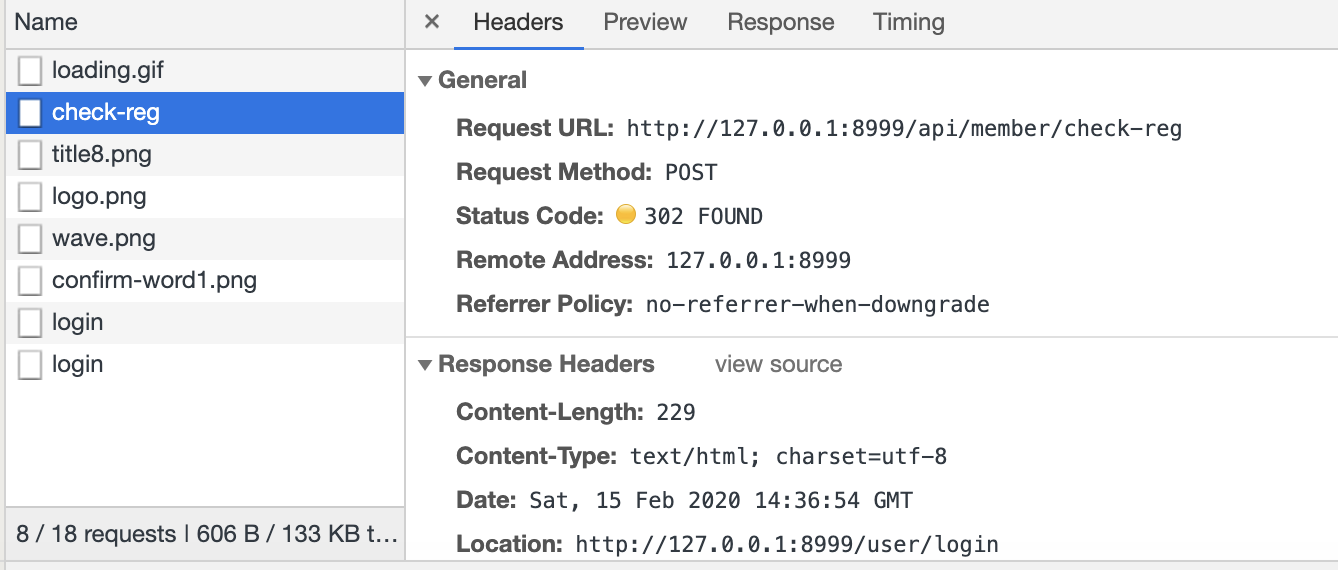Click the check-reg request file icon
Viewport: 1338px width, 570px height.
point(31,113)
